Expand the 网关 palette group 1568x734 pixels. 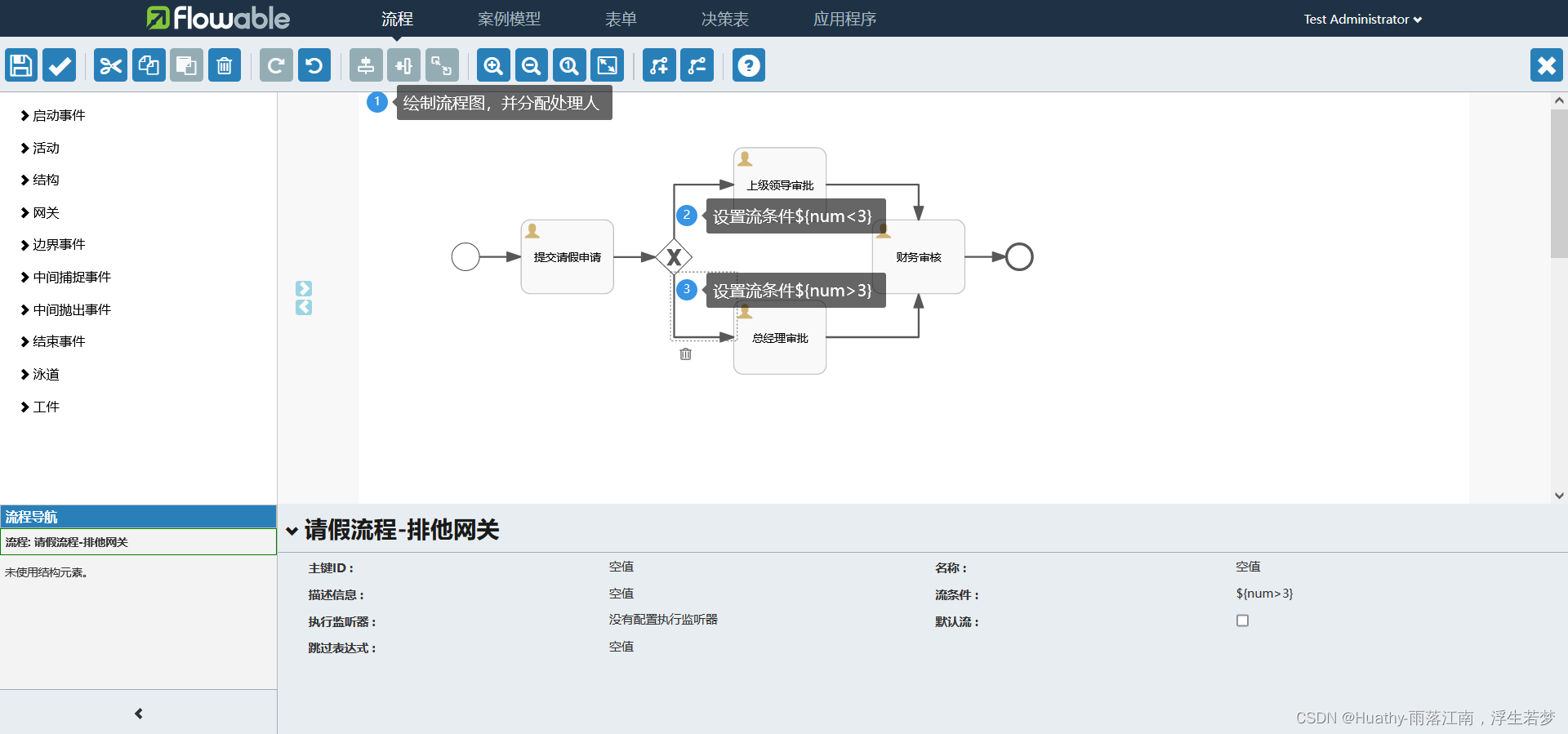40,212
